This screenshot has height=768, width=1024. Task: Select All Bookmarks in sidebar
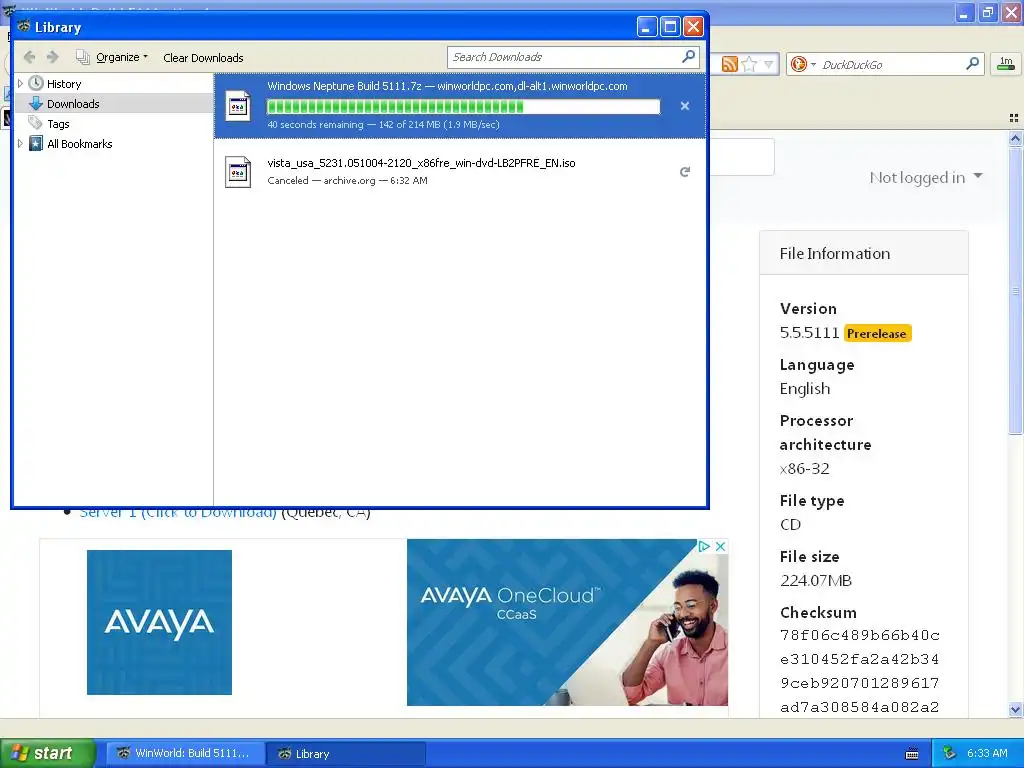click(80, 144)
